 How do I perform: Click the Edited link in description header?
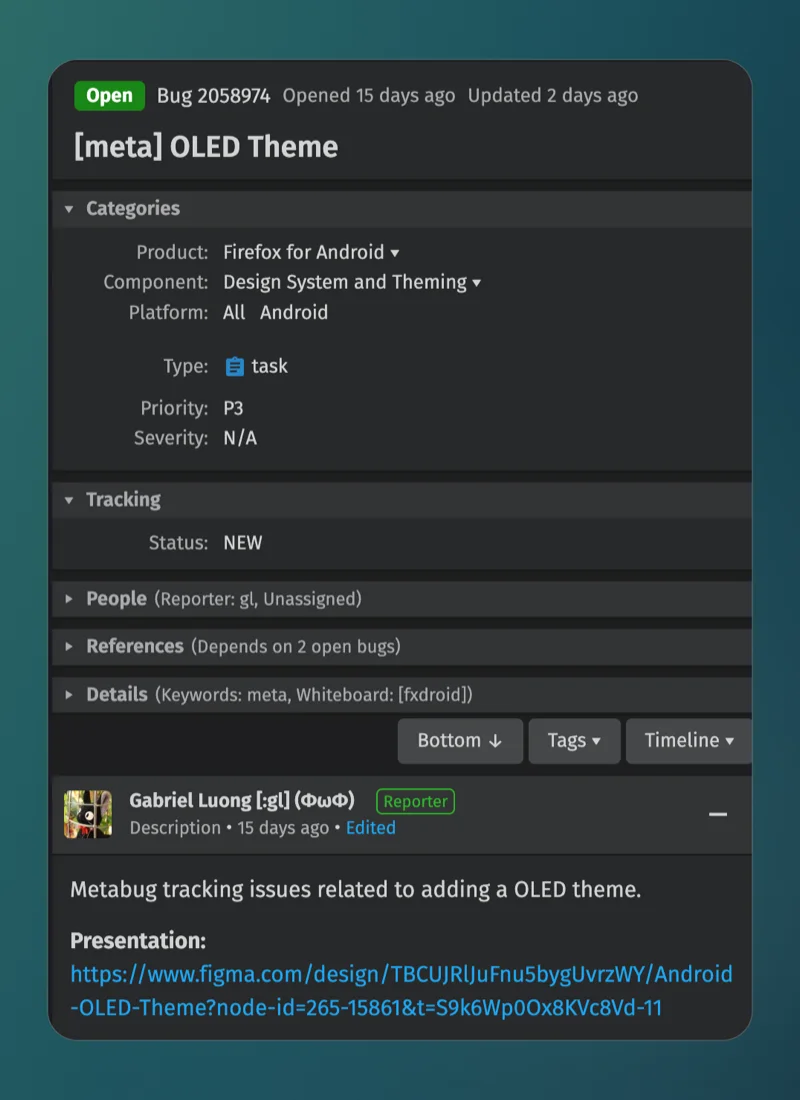coord(371,828)
